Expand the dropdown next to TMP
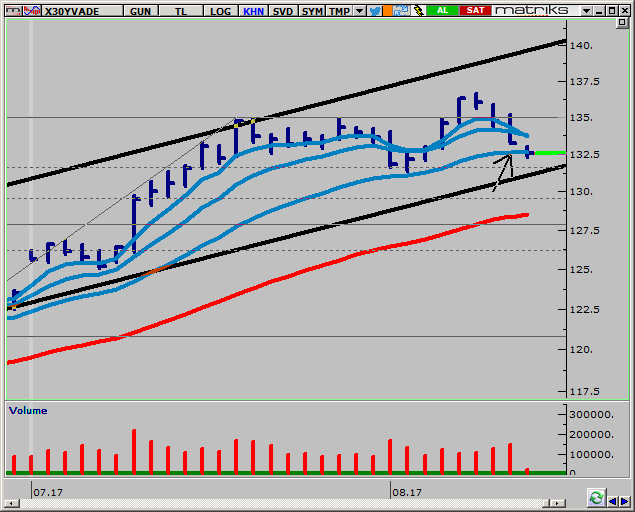This screenshot has width=635, height=512. pyautogui.click(x=359, y=11)
